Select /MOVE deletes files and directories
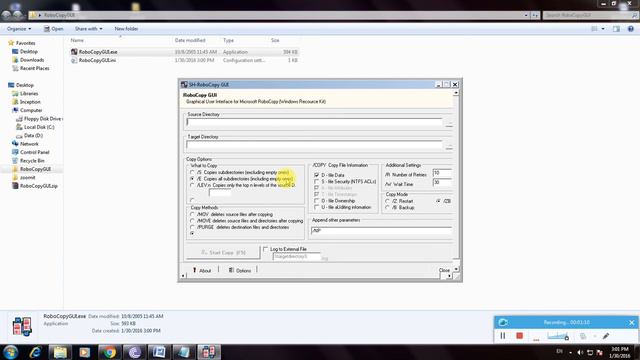The width and height of the screenshot is (640, 360). pos(192,221)
